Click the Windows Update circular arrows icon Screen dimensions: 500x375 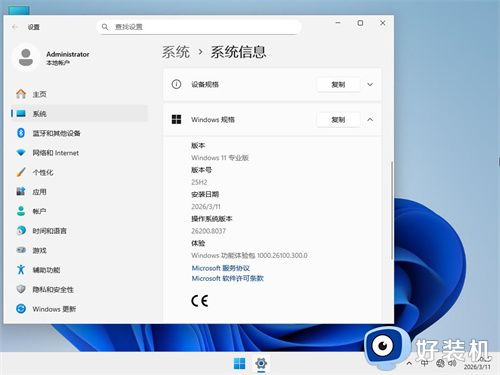click(21, 309)
